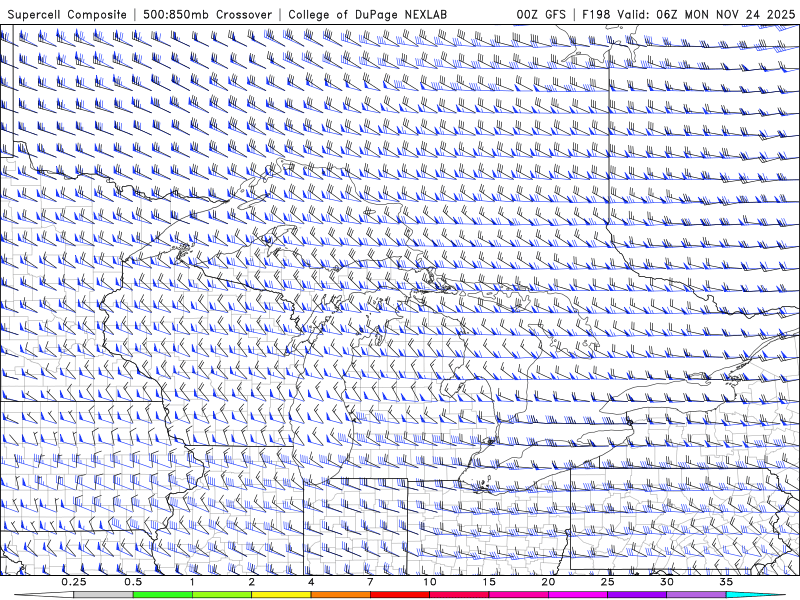
Task: Click the F198 Valid 06Z MON NOV 24 2025 text
Action: [x=688, y=14]
